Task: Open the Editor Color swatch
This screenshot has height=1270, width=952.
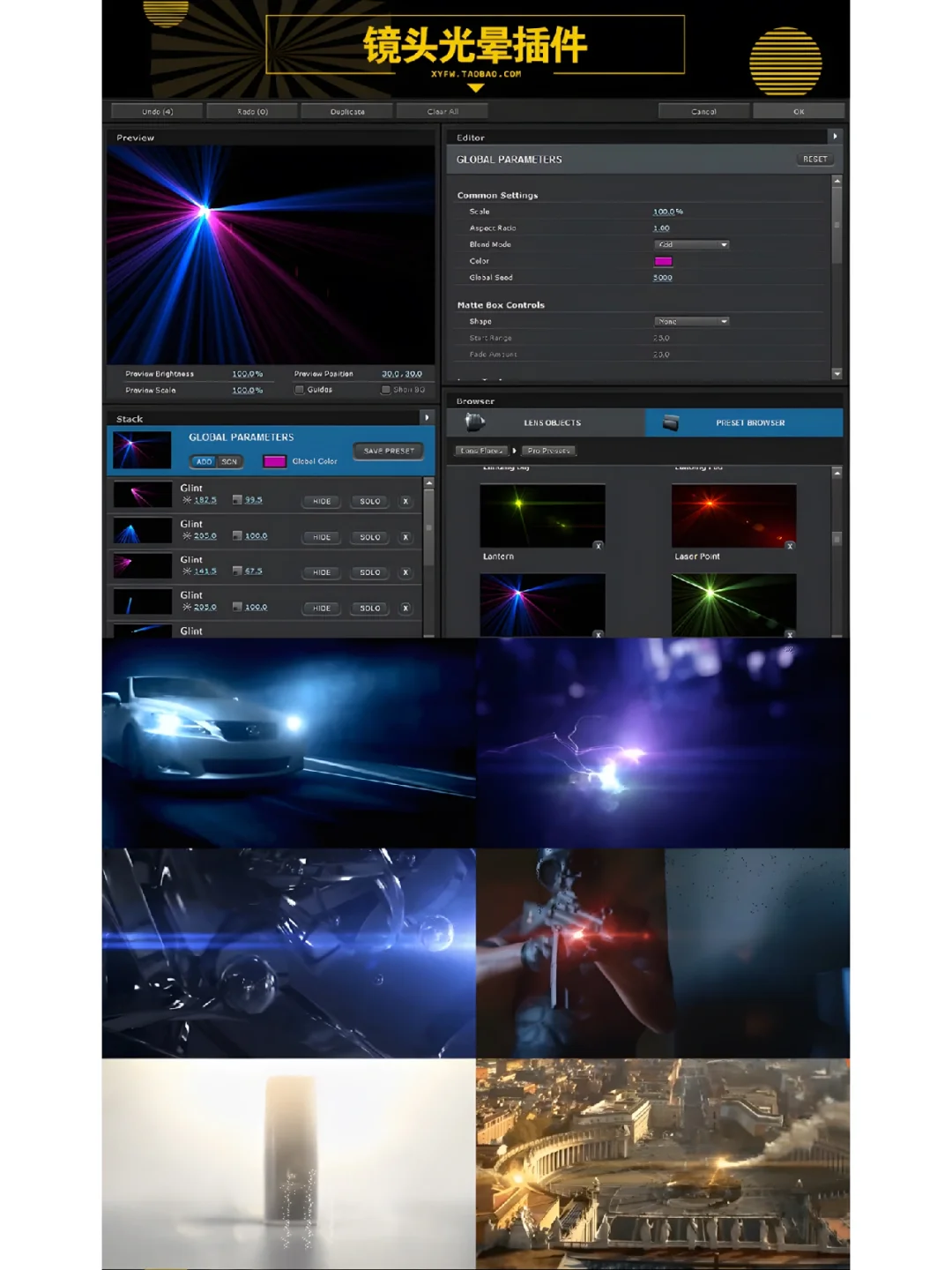Action: pos(664,261)
